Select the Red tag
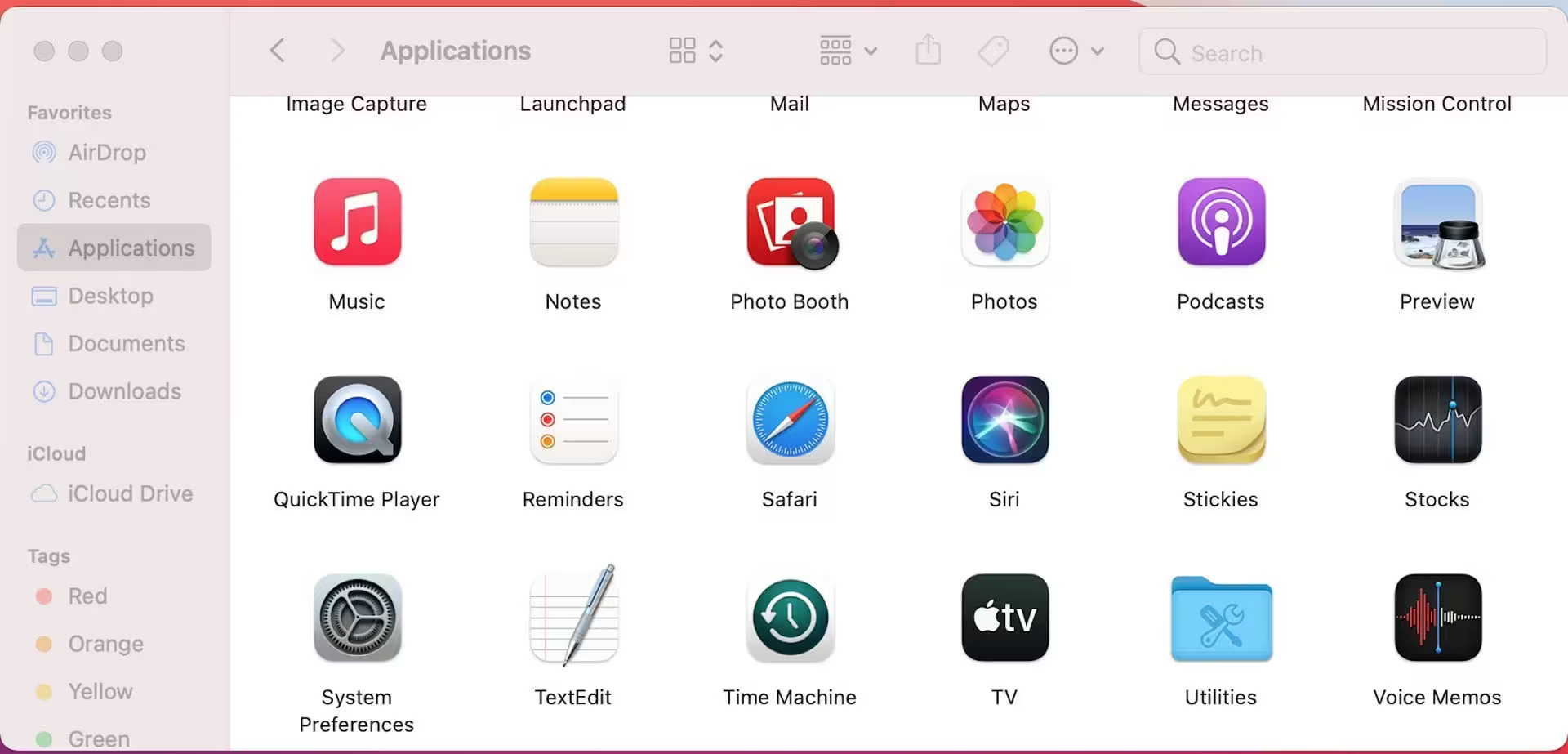 tap(114, 596)
